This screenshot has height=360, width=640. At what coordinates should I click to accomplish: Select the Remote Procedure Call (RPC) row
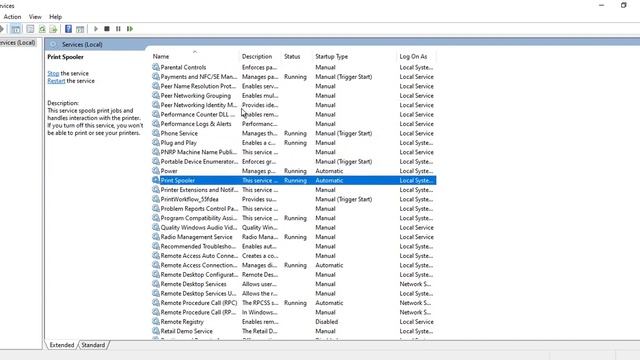click(293, 302)
